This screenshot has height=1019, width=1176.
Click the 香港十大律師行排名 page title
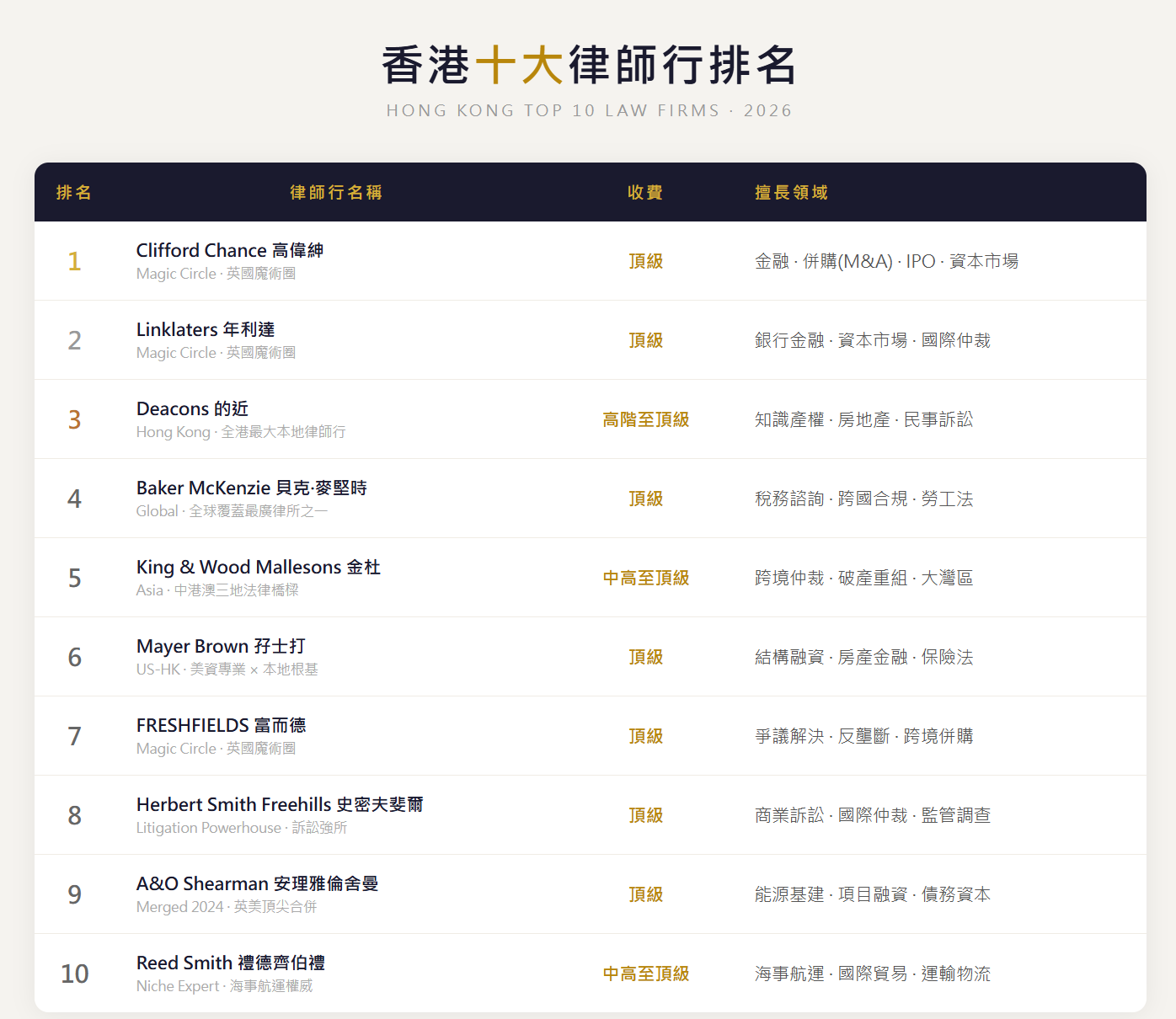589,65
